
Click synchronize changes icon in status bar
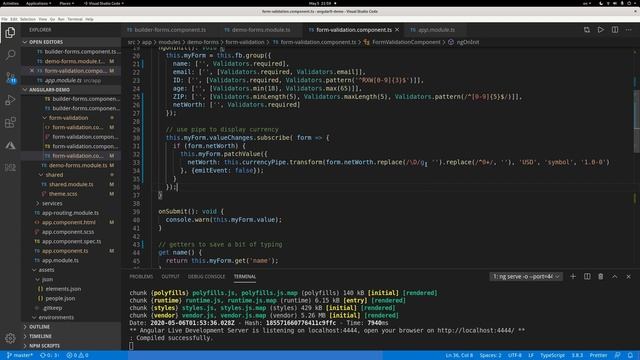[49, 355]
